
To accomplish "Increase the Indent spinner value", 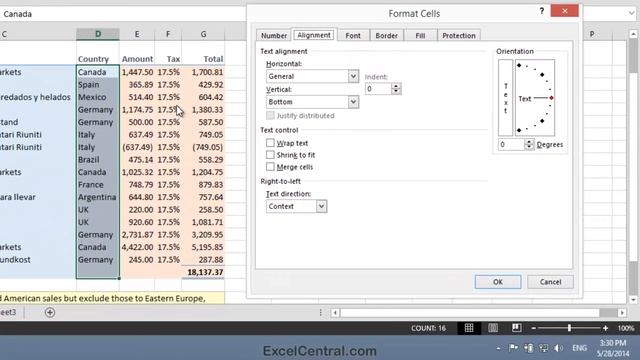I will 396,86.
